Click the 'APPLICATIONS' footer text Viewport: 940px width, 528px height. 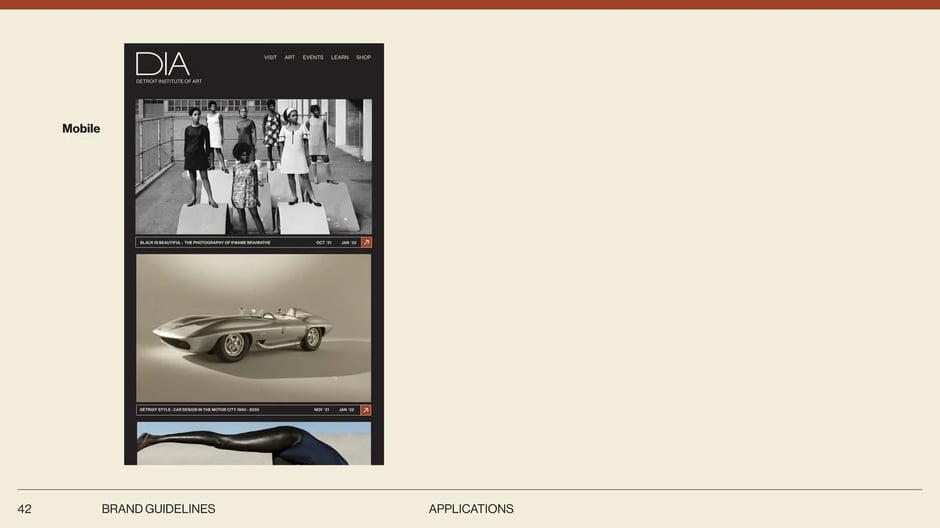(x=471, y=509)
